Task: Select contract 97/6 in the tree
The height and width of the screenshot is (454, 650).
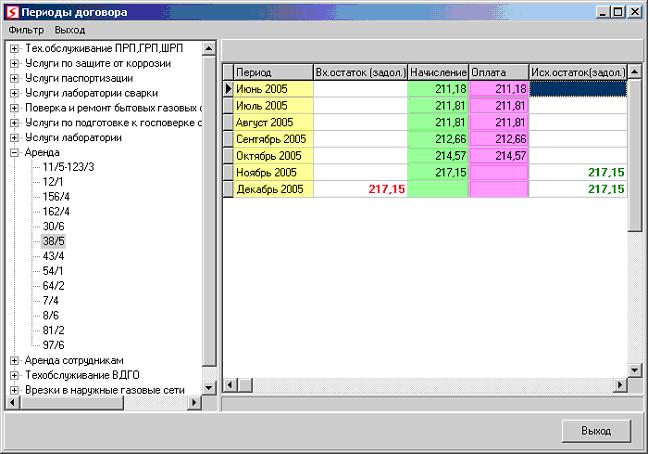Action: 53,345
